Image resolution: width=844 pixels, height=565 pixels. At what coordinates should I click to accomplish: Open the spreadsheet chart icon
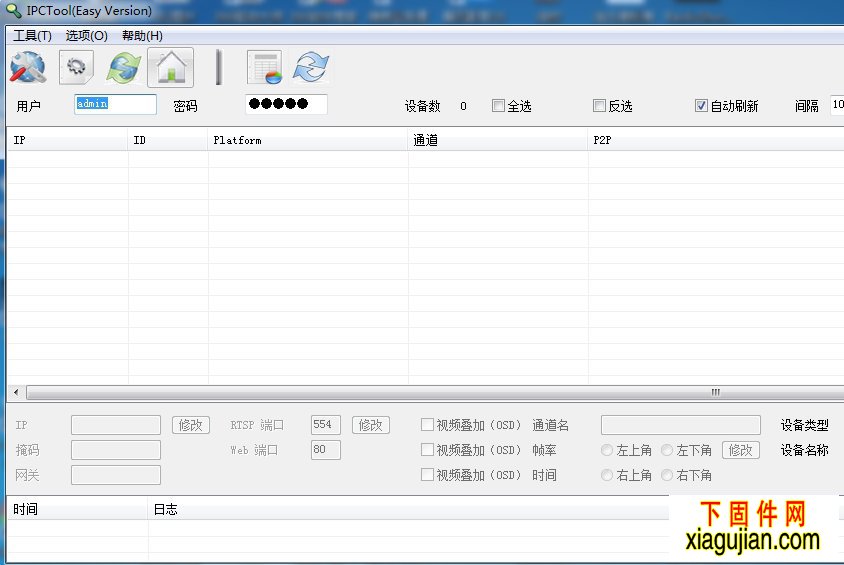[265, 67]
